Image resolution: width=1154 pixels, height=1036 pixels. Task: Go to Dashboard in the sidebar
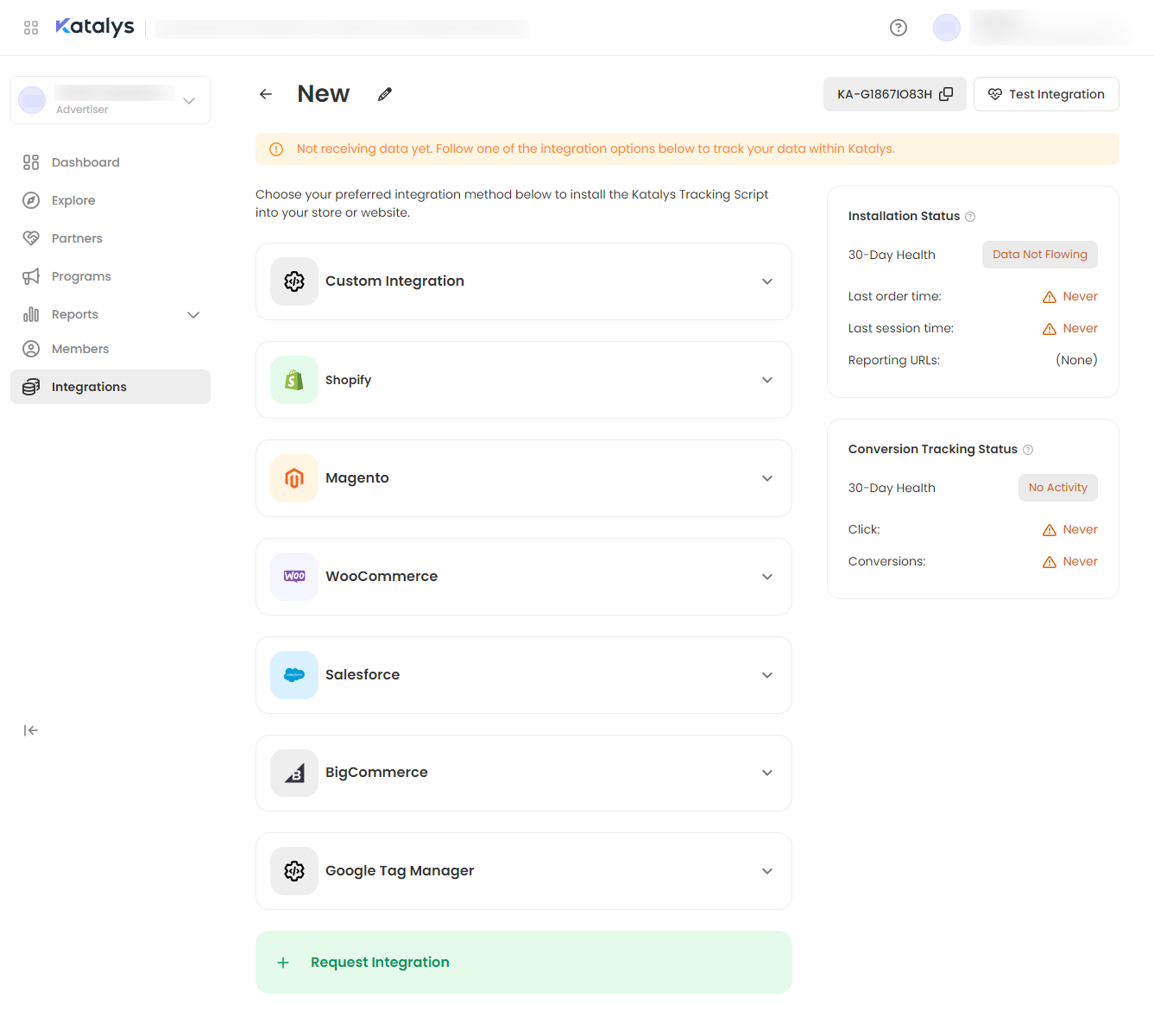[85, 162]
